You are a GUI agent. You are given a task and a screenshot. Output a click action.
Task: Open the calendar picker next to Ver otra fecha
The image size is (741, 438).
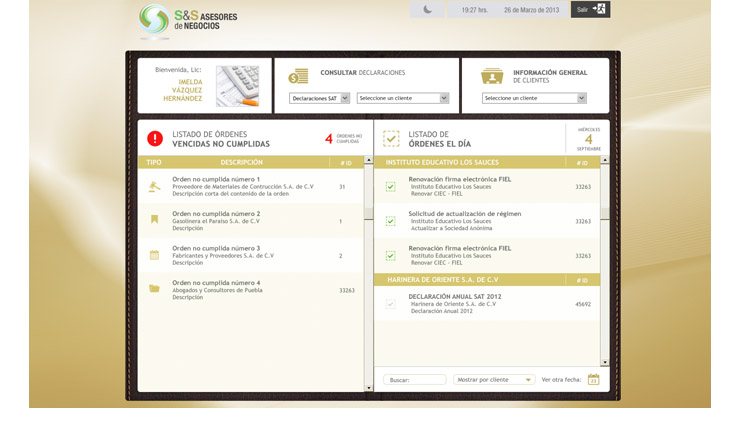click(593, 380)
